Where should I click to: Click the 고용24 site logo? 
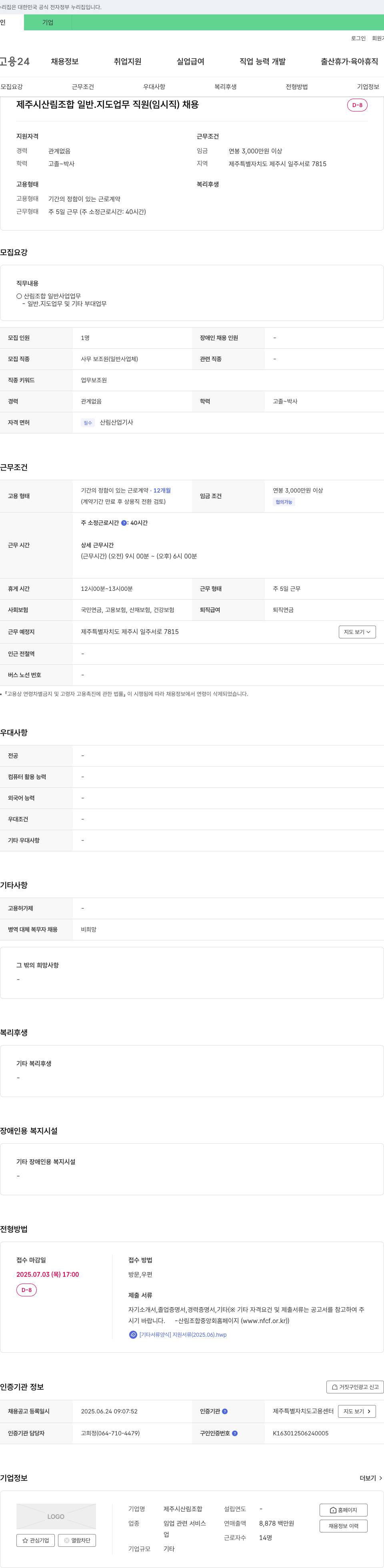15,62
